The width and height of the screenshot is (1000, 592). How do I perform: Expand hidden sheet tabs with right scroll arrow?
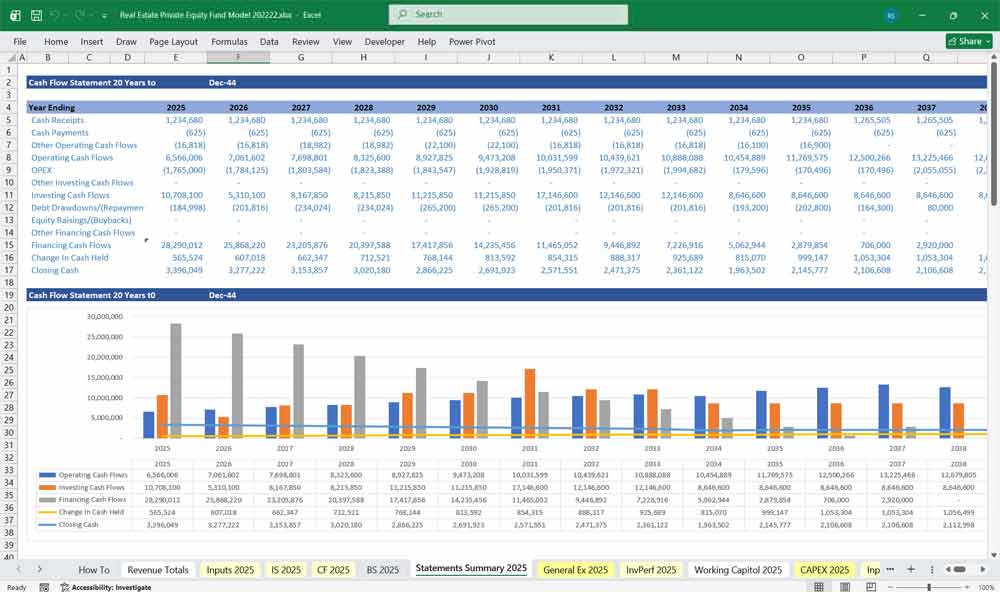(39, 569)
